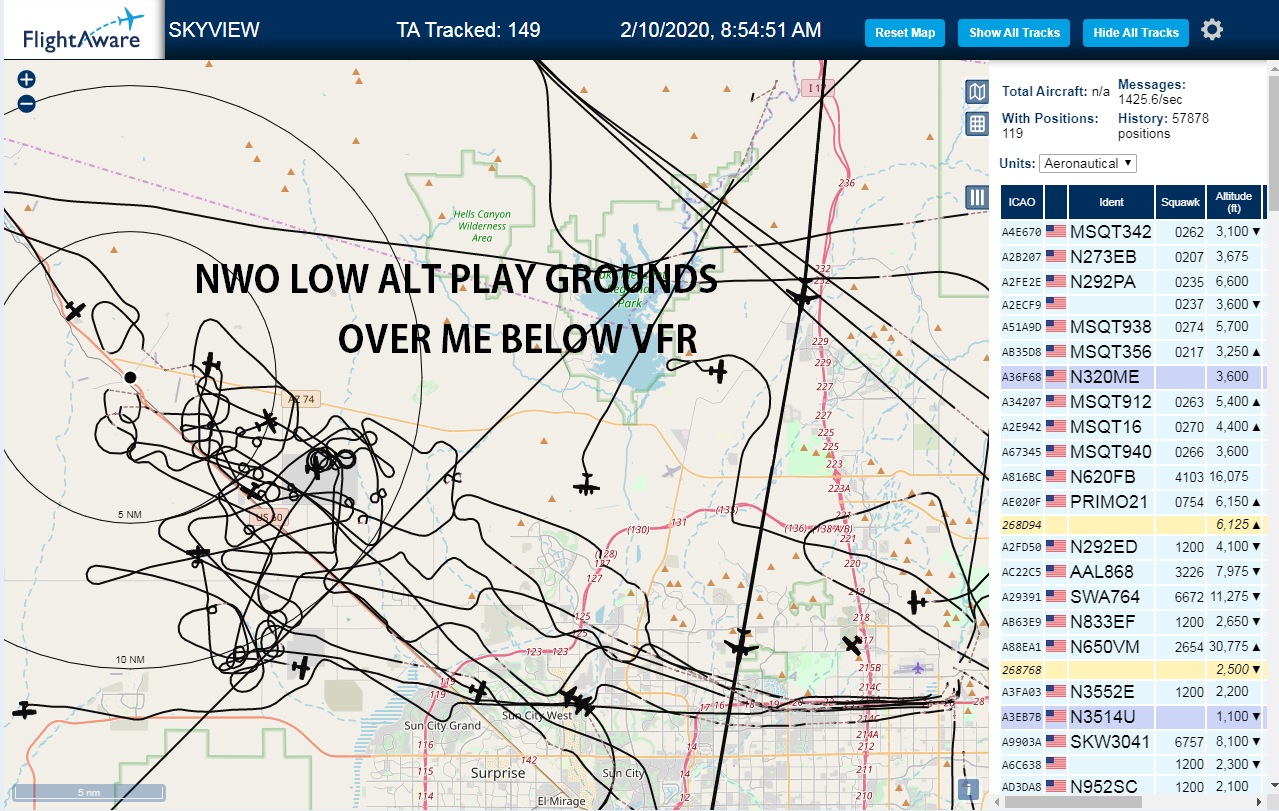Viewport: 1279px width, 811px height.
Task: Select highlighted N3514U row
Action: (1132, 717)
